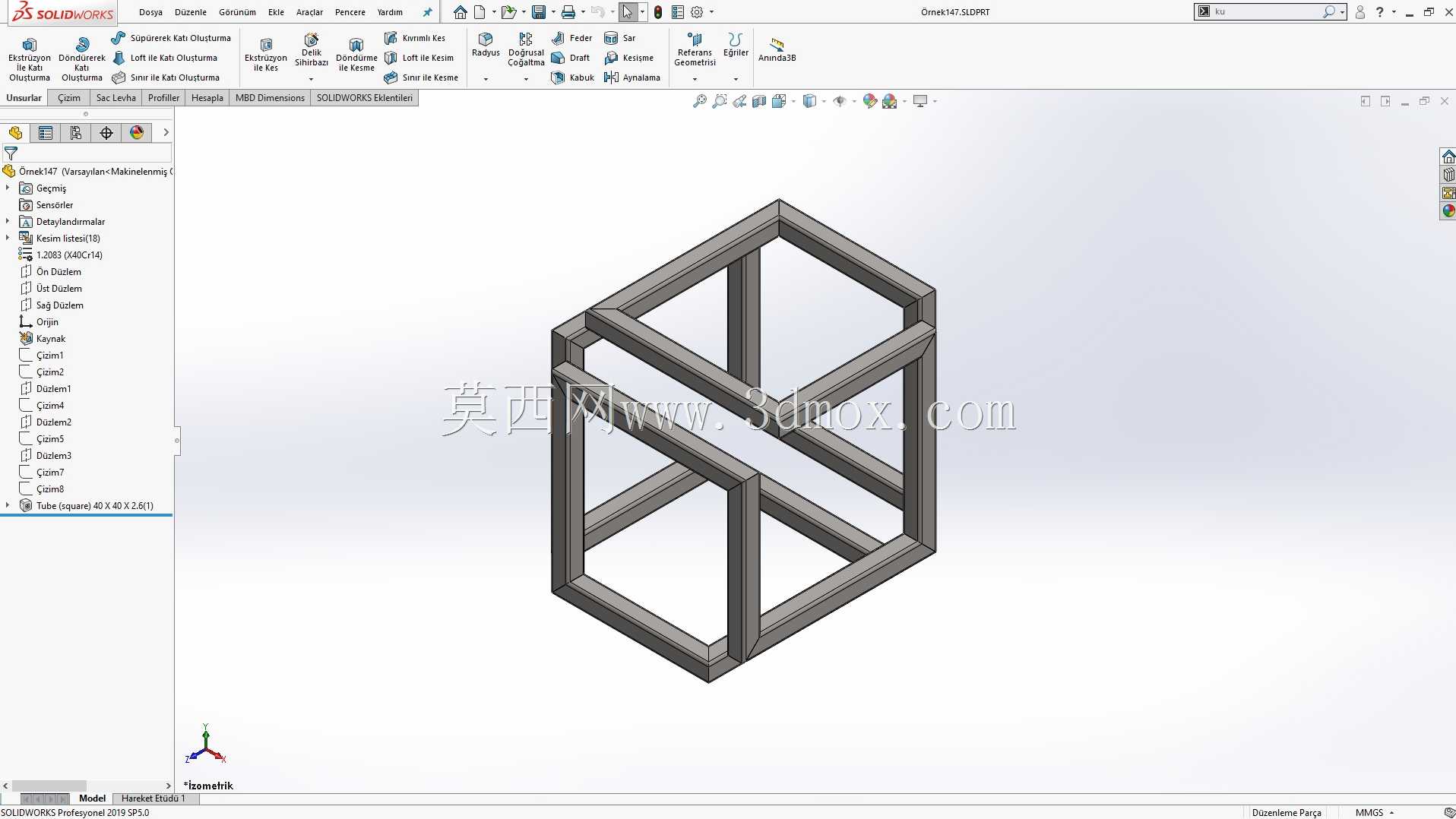Switch to PropertyManager panel tab
The height and width of the screenshot is (819, 1456).
(46, 133)
